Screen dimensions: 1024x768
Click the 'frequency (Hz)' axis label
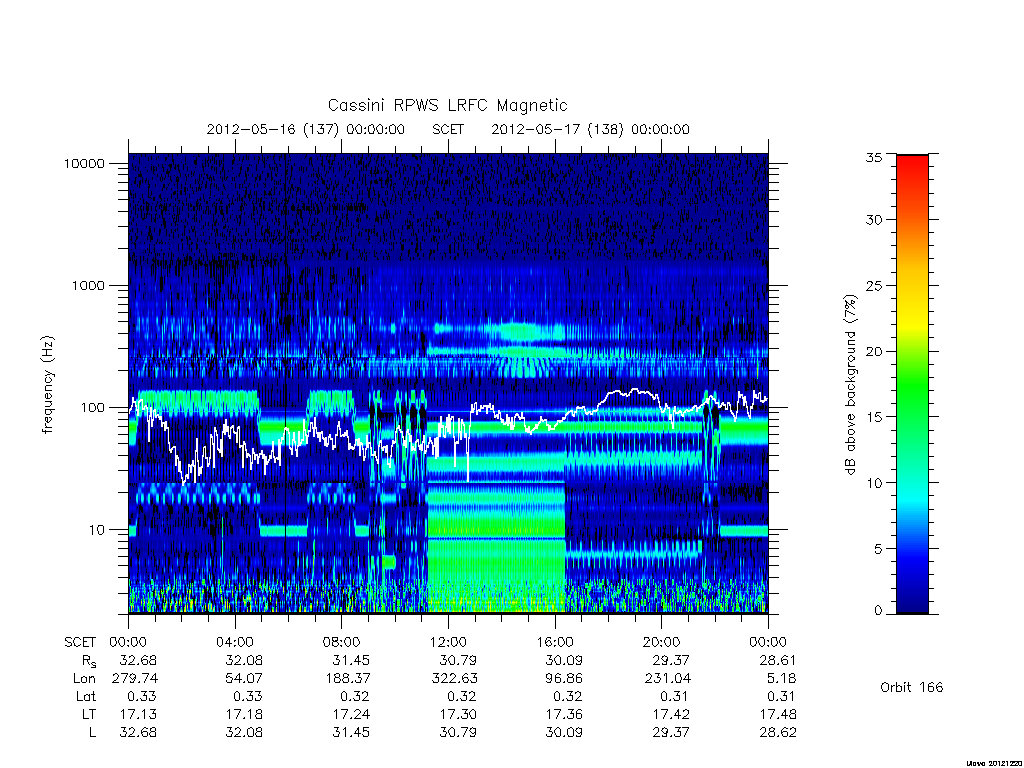[x=47, y=385]
